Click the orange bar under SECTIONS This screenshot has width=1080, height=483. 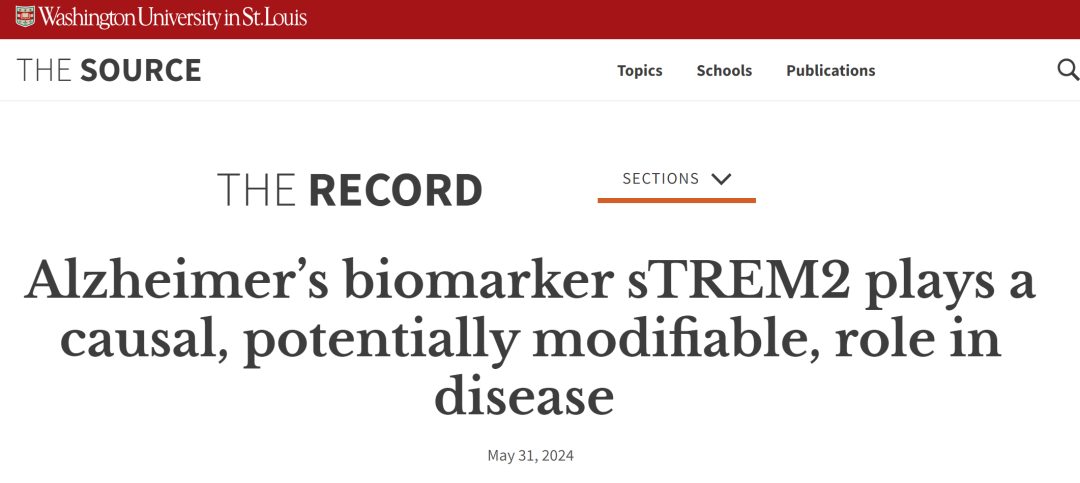click(676, 200)
